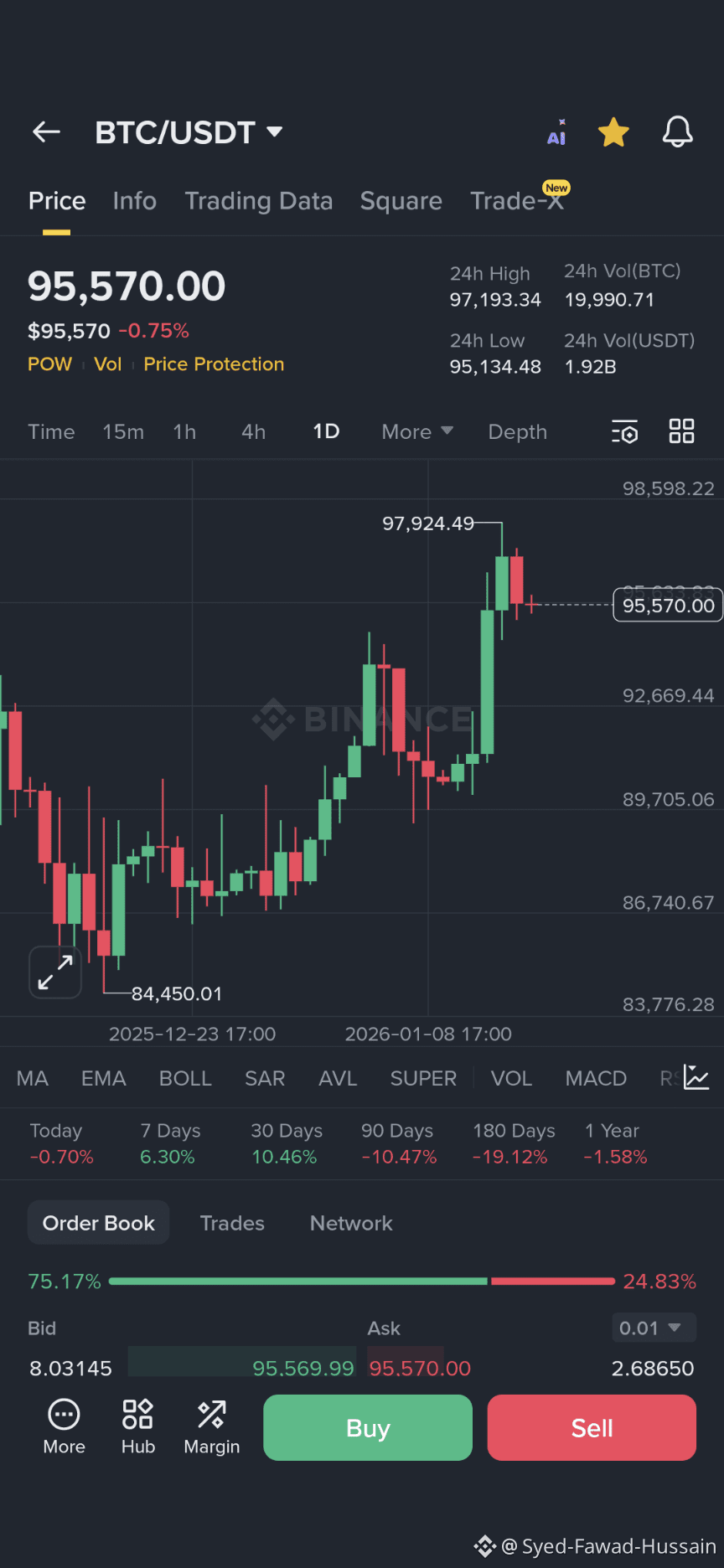Open chart settings icon
Image resolution: width=724 pixels, height=1568 pixels.
pos(625,432)
